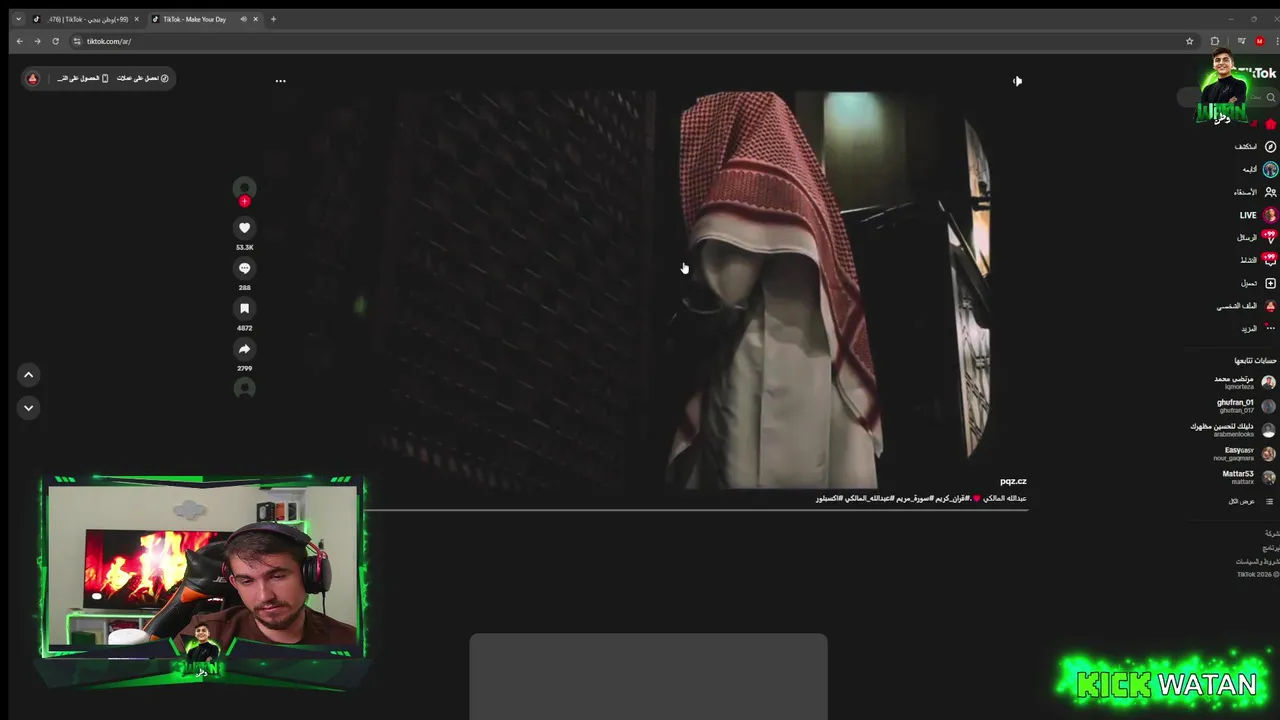Open the Activity inbox item in sidebar
This screenshot has width=1280, height=720.
1258,260
